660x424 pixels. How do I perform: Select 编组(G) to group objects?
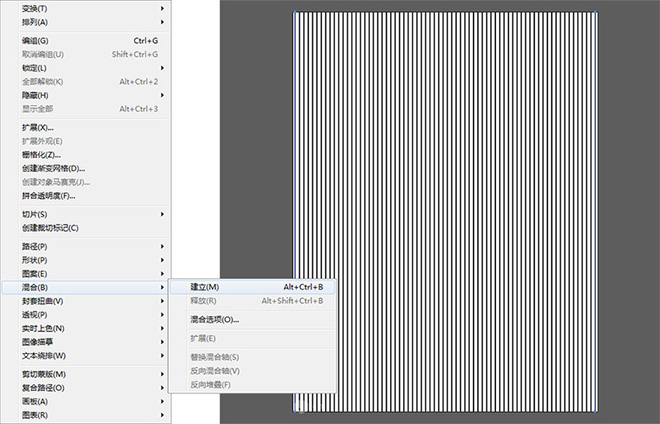36,40
